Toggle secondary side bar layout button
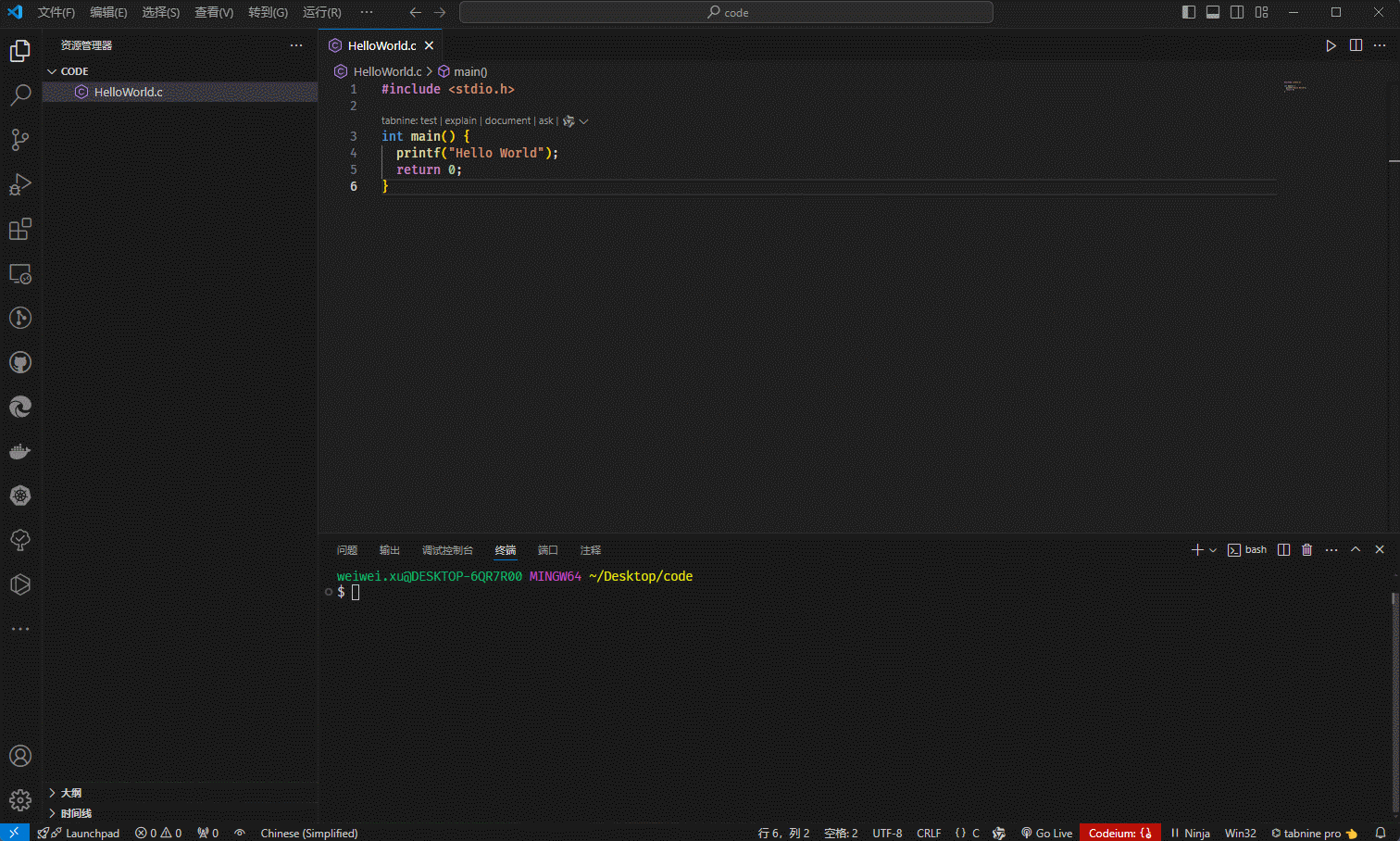The height and width of the screenshot is (841, 1400). point(1237,12)
